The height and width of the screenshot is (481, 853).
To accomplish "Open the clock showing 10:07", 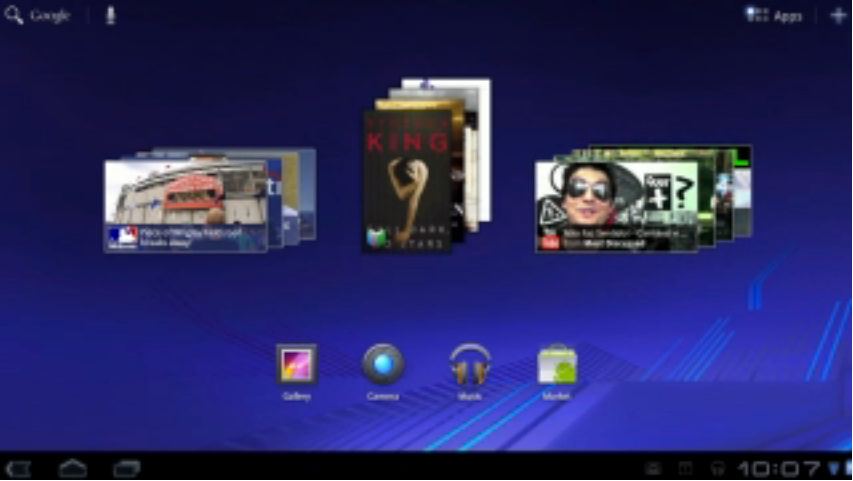I will click(x=779, y=468).
